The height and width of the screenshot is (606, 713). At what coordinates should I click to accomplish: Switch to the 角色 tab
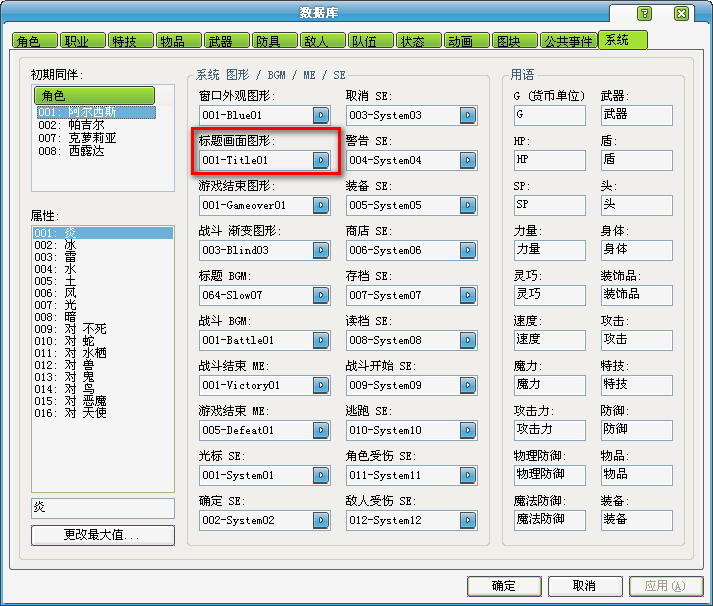coord(35,41)
